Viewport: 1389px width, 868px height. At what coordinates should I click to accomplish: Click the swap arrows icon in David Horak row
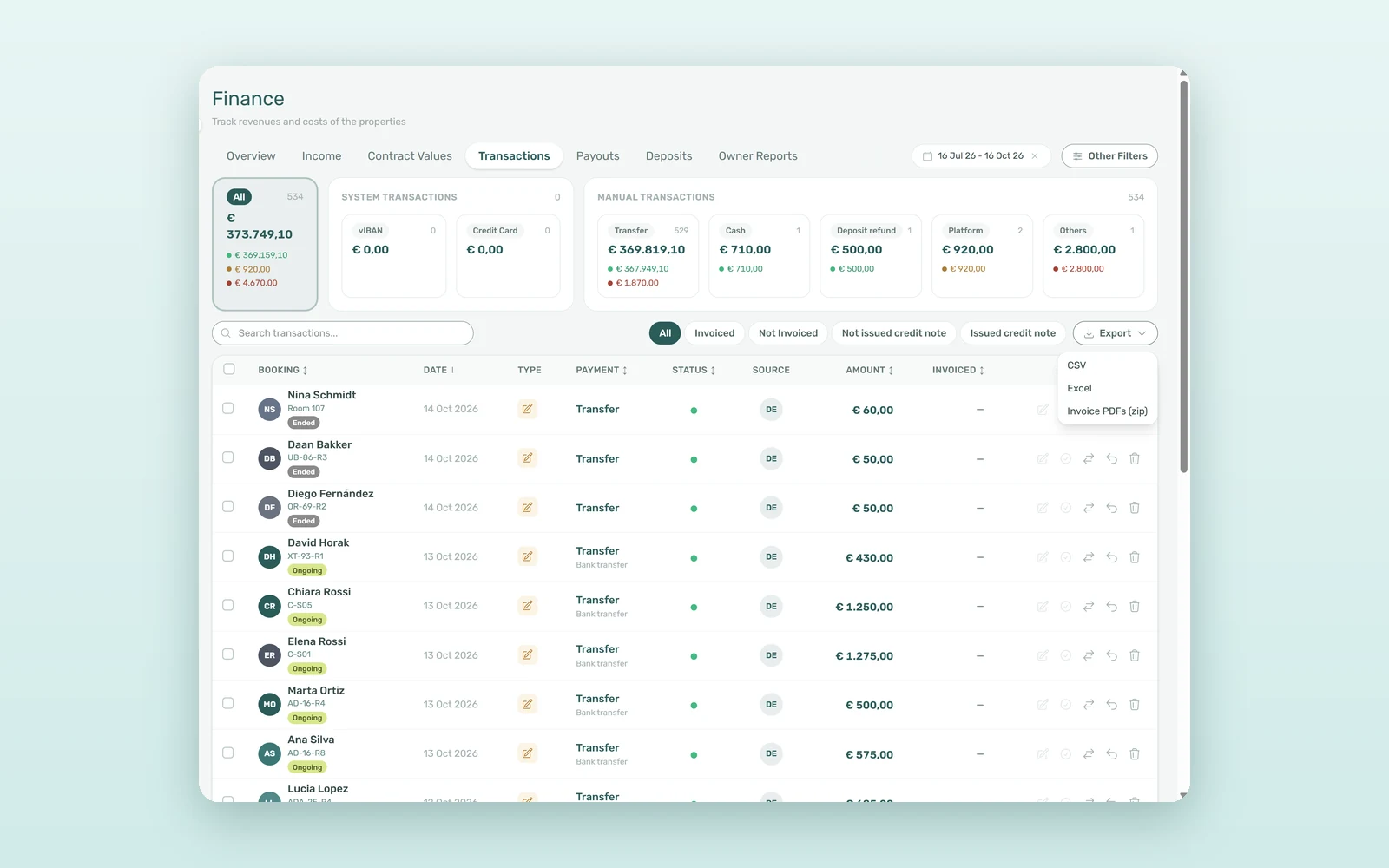point(1088,557)
